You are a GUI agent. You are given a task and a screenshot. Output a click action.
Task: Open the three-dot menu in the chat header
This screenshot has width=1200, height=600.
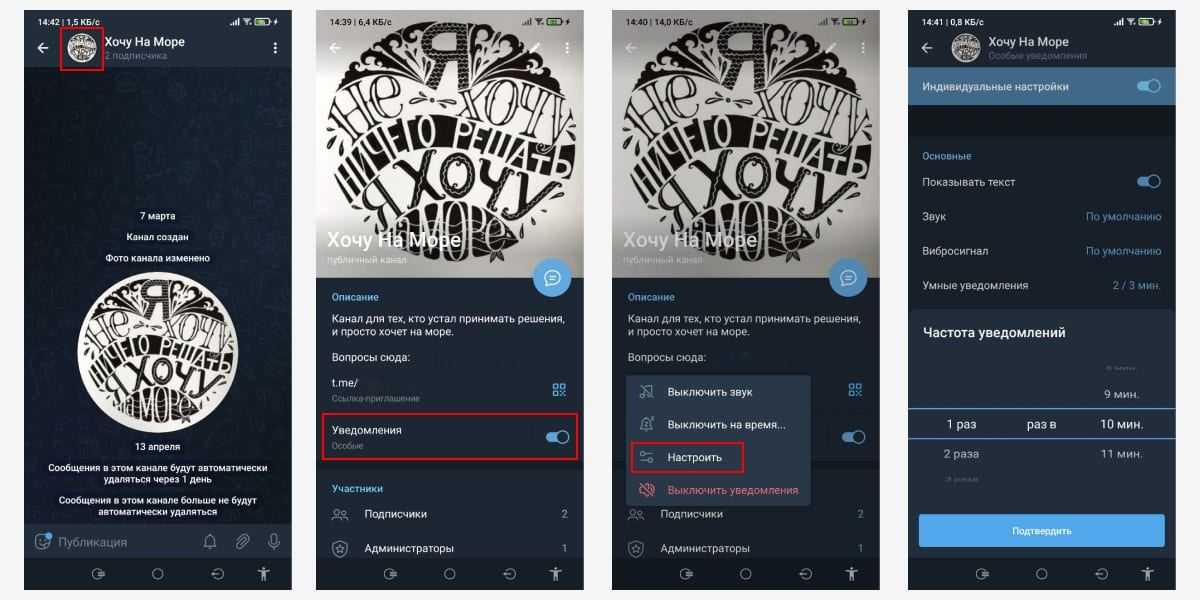[275, 48]
